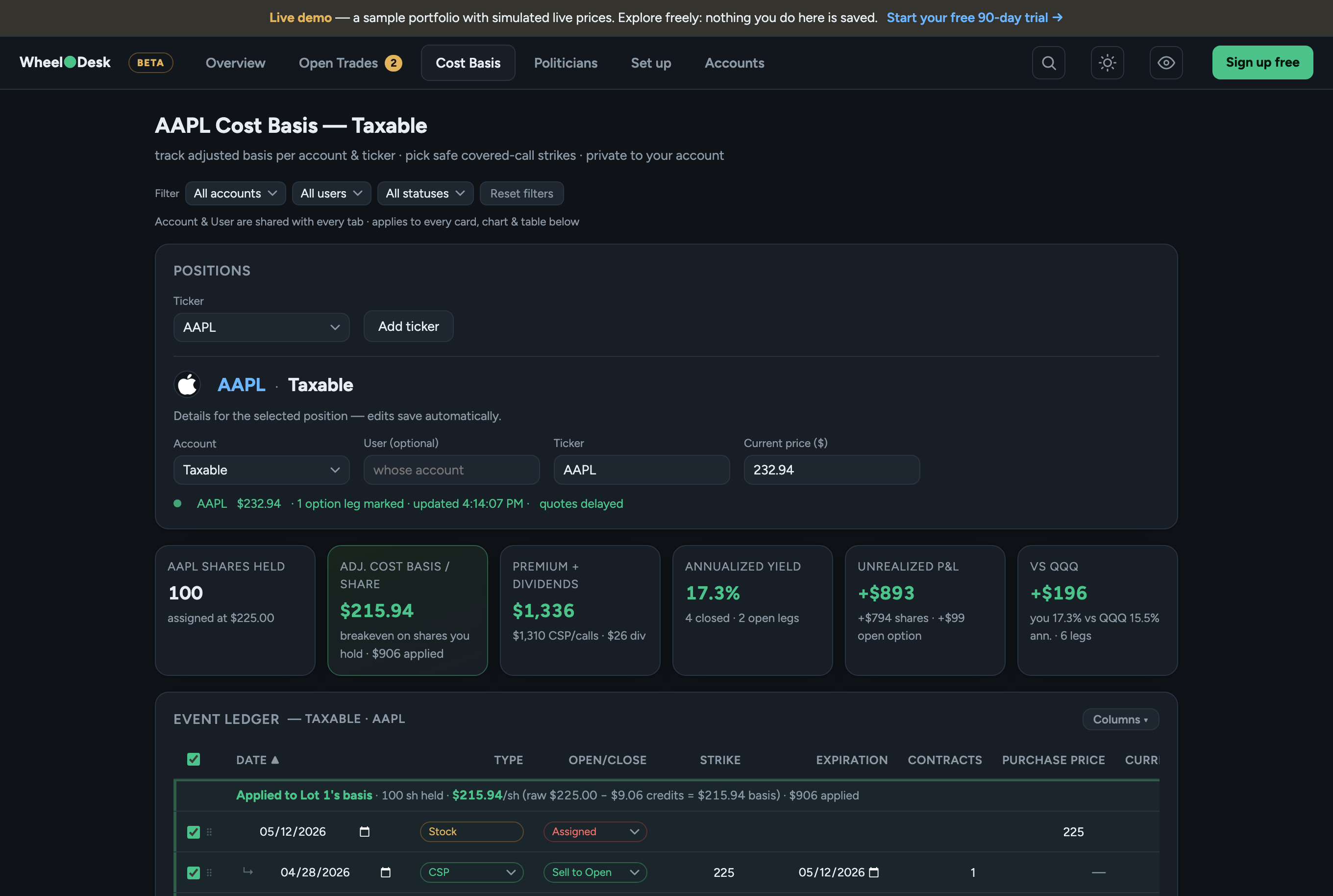
Task: Click the Ticker AAPL text field
Action: [642, 470]
